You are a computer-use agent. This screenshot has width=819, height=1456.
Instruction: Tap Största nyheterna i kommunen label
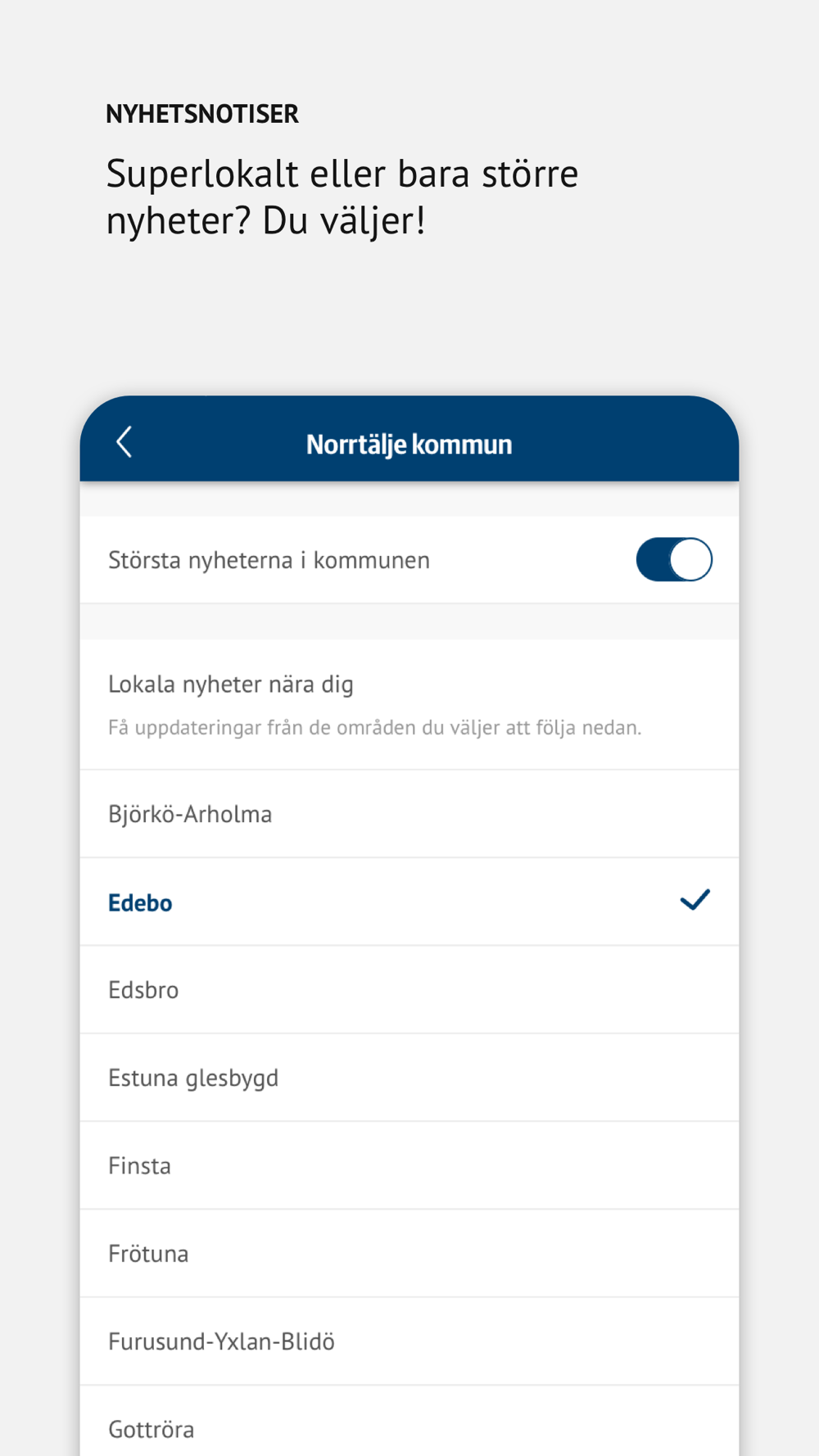click(269, 560)
